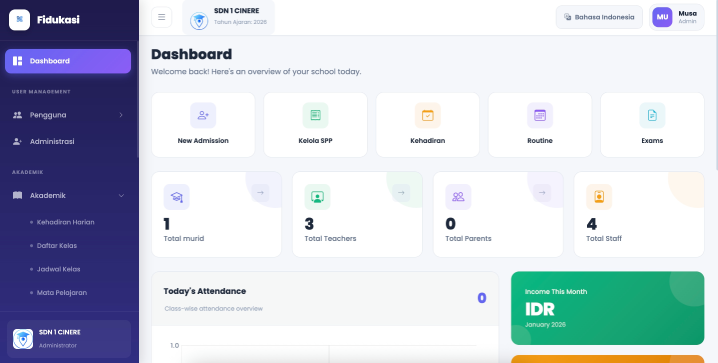Click Today's Attendance heading
Viewport: 718px width, 363px height.
tap(205, 291)
